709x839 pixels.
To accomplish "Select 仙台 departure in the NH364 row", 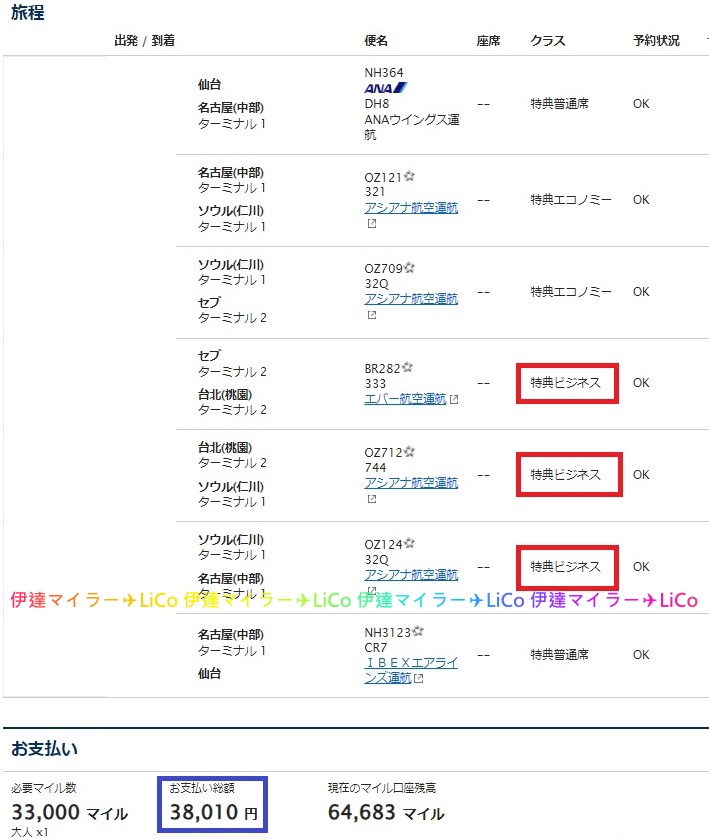I will 209,85.
